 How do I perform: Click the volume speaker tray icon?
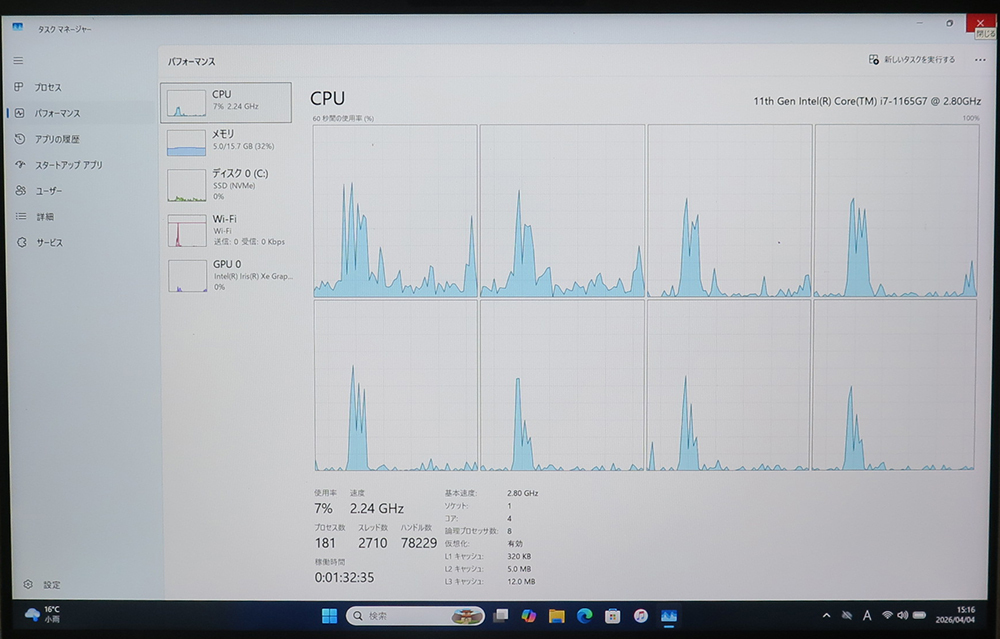[x=902, y=615]
